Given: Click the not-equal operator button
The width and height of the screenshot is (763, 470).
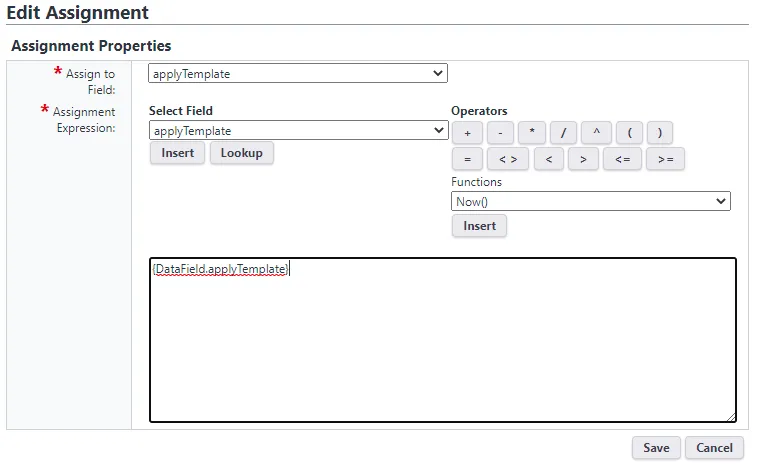Looking at the screenshot, I should (507, 159).
